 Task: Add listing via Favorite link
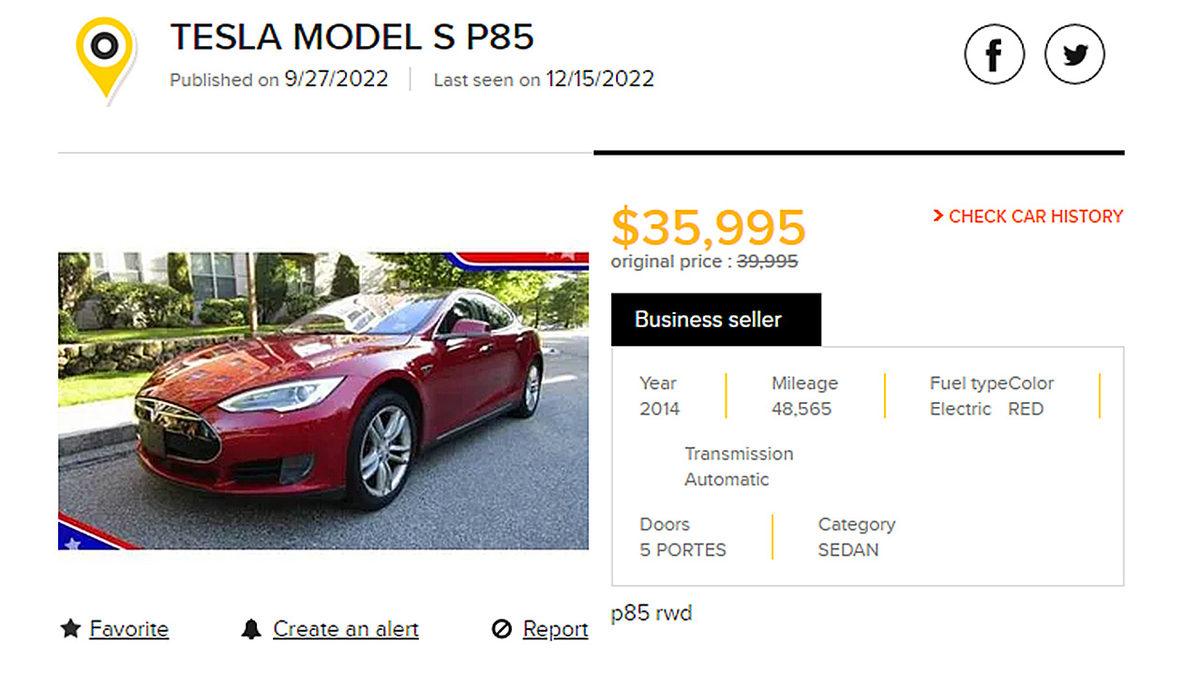pos(129,629)
